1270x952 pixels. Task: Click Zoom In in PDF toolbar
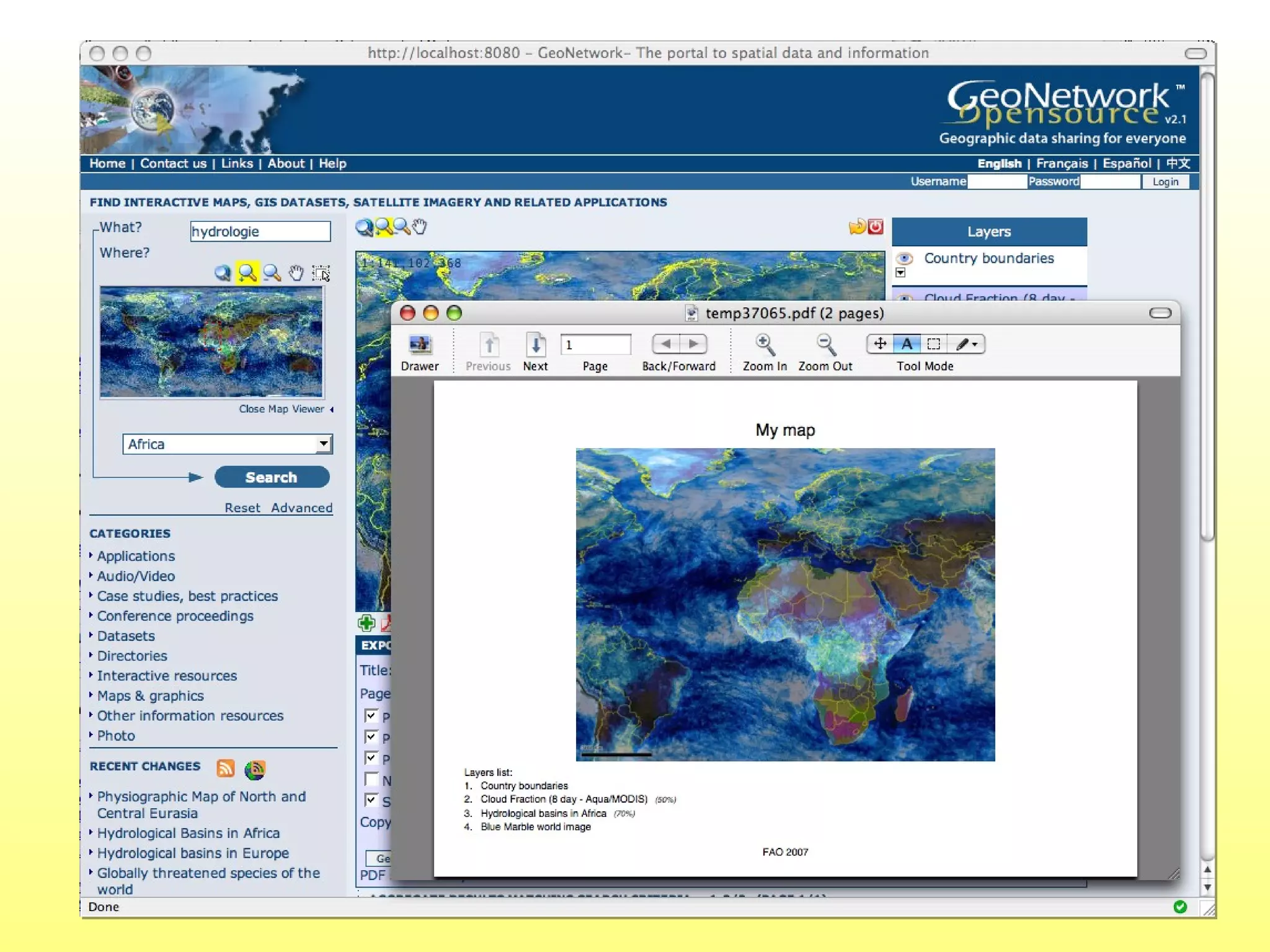click(x=764, y=345)
